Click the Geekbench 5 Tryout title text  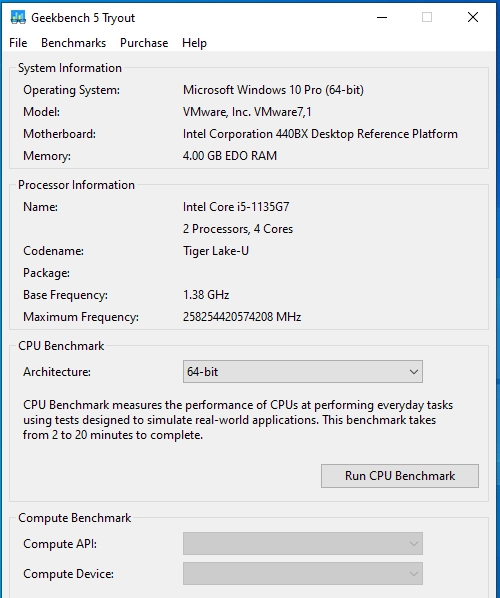83,18
